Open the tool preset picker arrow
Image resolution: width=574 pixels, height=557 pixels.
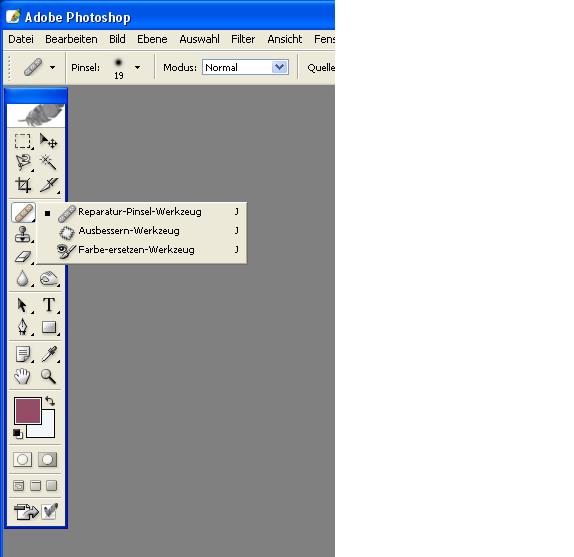52,67
